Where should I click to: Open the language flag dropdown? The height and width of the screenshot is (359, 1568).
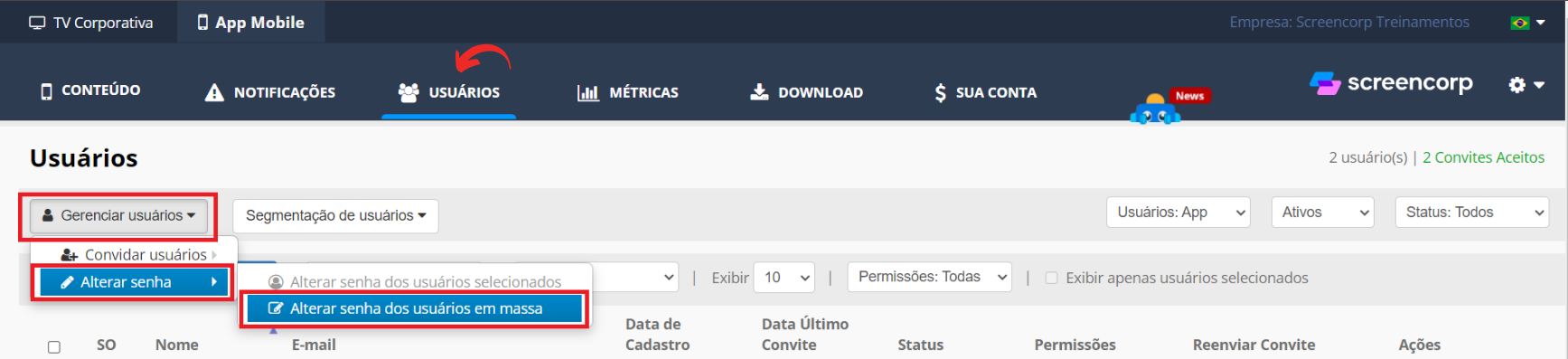pyautogui.click(x=1527, y=23)
